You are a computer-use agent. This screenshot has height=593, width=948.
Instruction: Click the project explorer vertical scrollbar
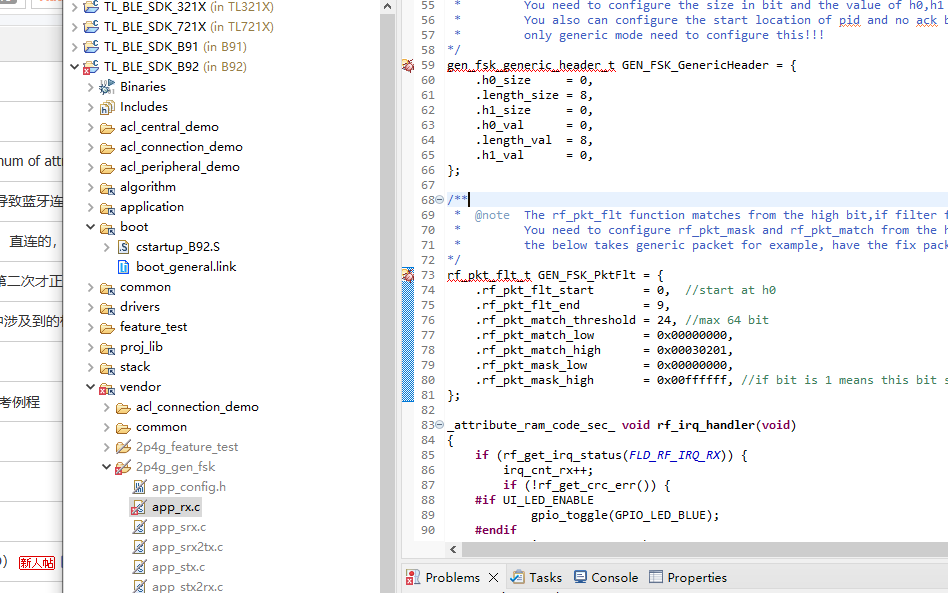tap(388, 302)
